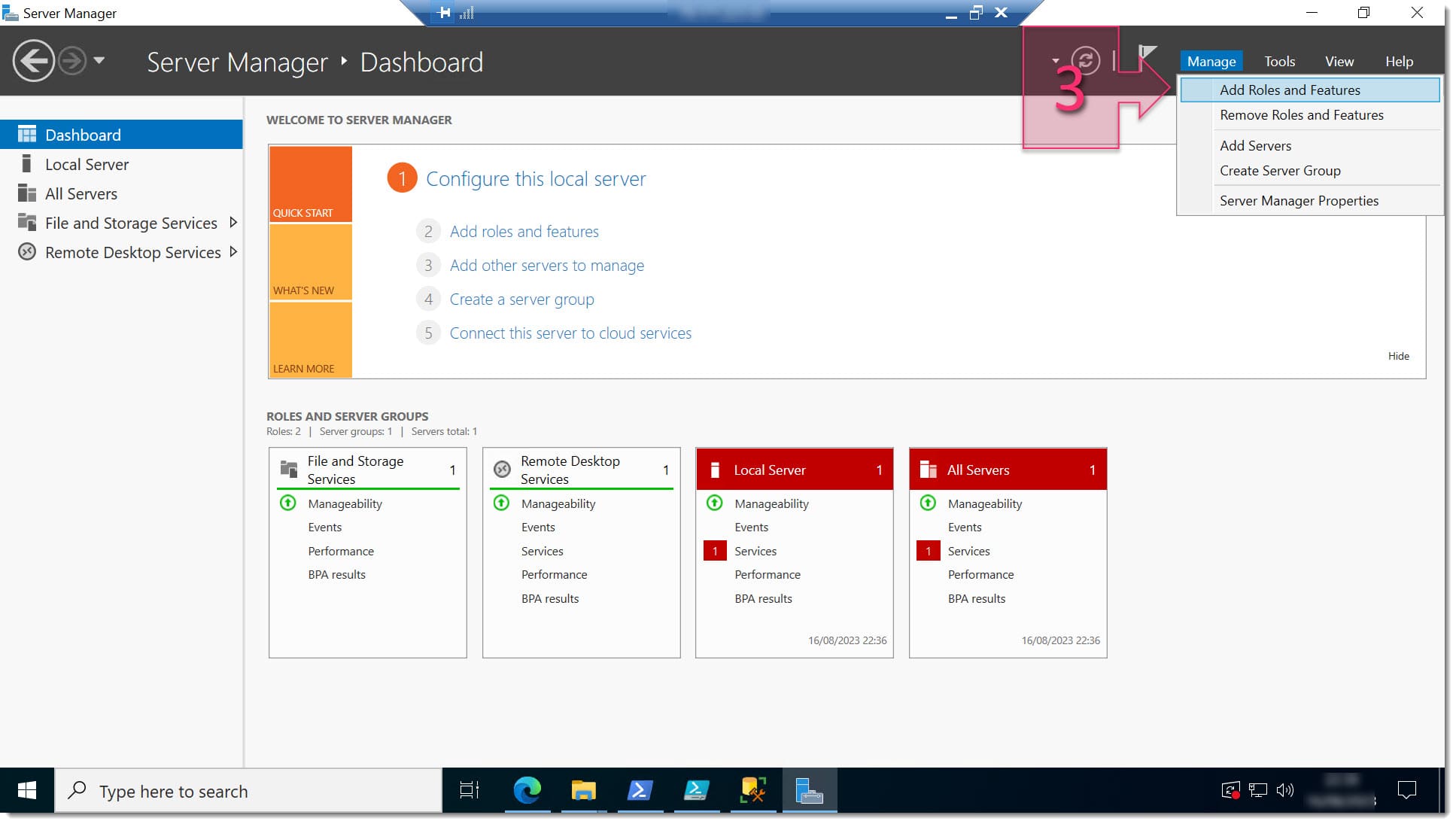Click Connect this server to cloud services
Image resolution: width=1456 pixels, height=824 pixels.
click(570, 333)
